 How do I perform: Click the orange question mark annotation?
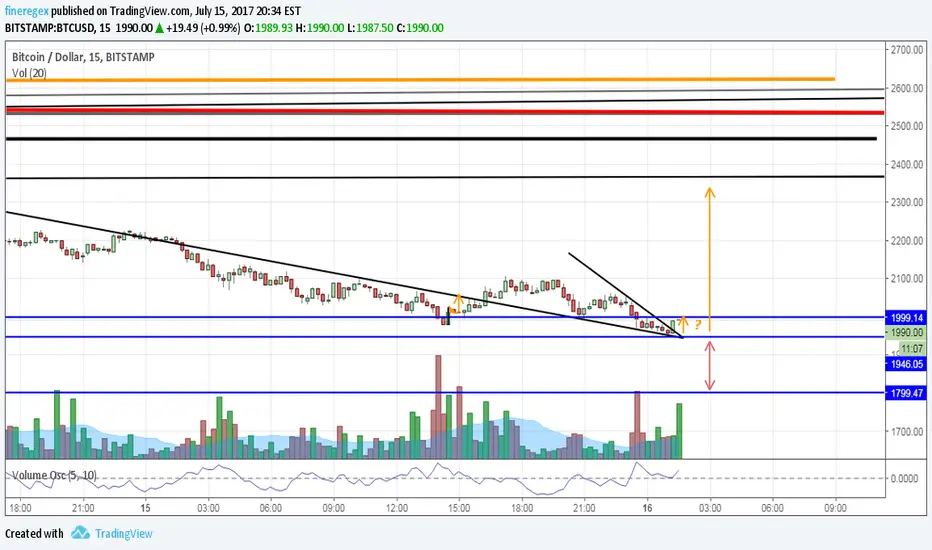pyautogui.click(x=698, y=325)
